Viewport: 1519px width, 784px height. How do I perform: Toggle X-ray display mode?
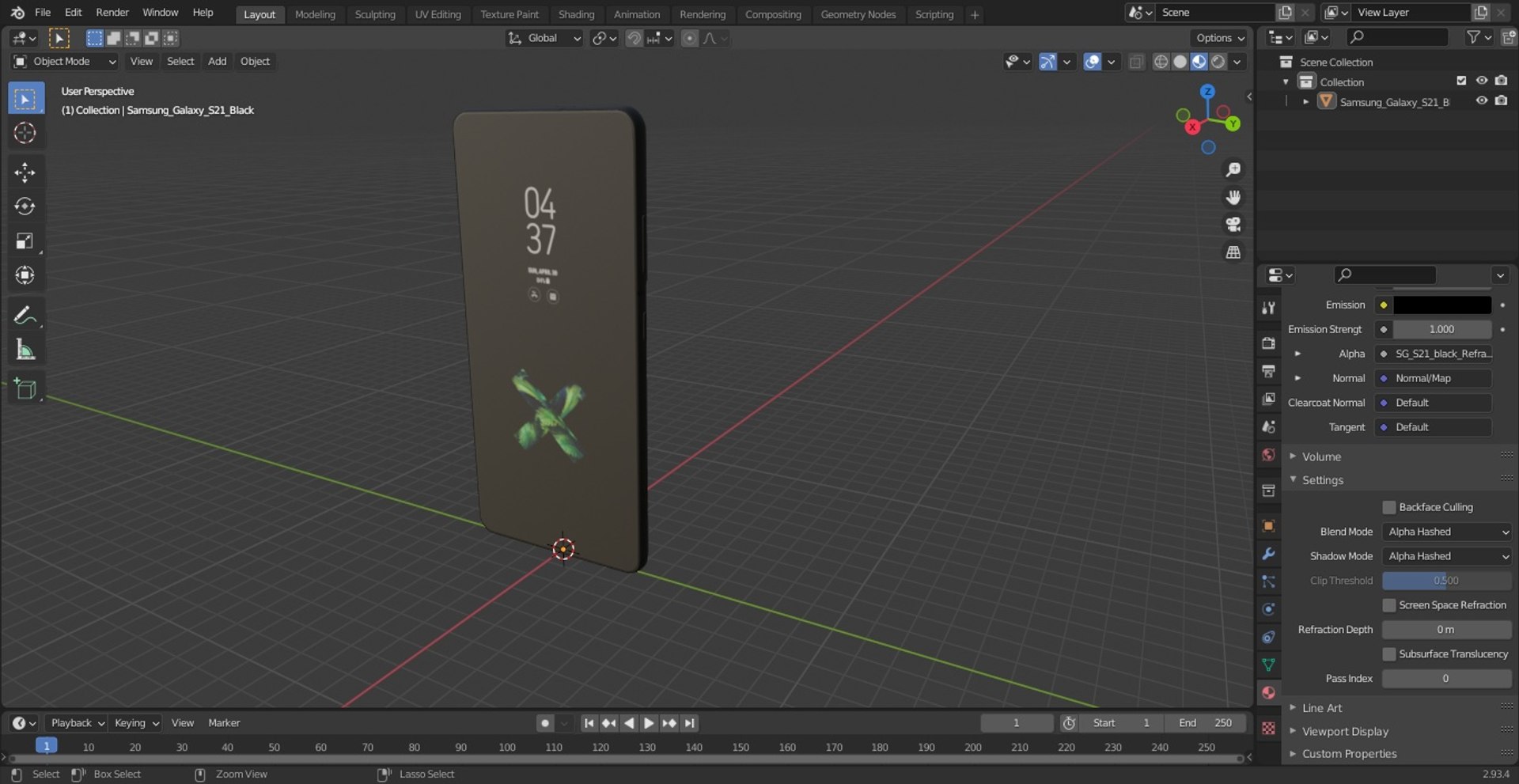[x=1136, y=62]
